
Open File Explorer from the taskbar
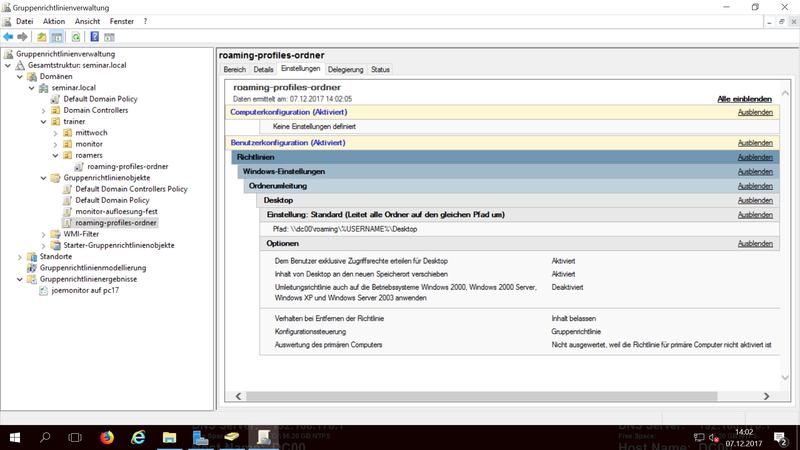coord(171,437)
